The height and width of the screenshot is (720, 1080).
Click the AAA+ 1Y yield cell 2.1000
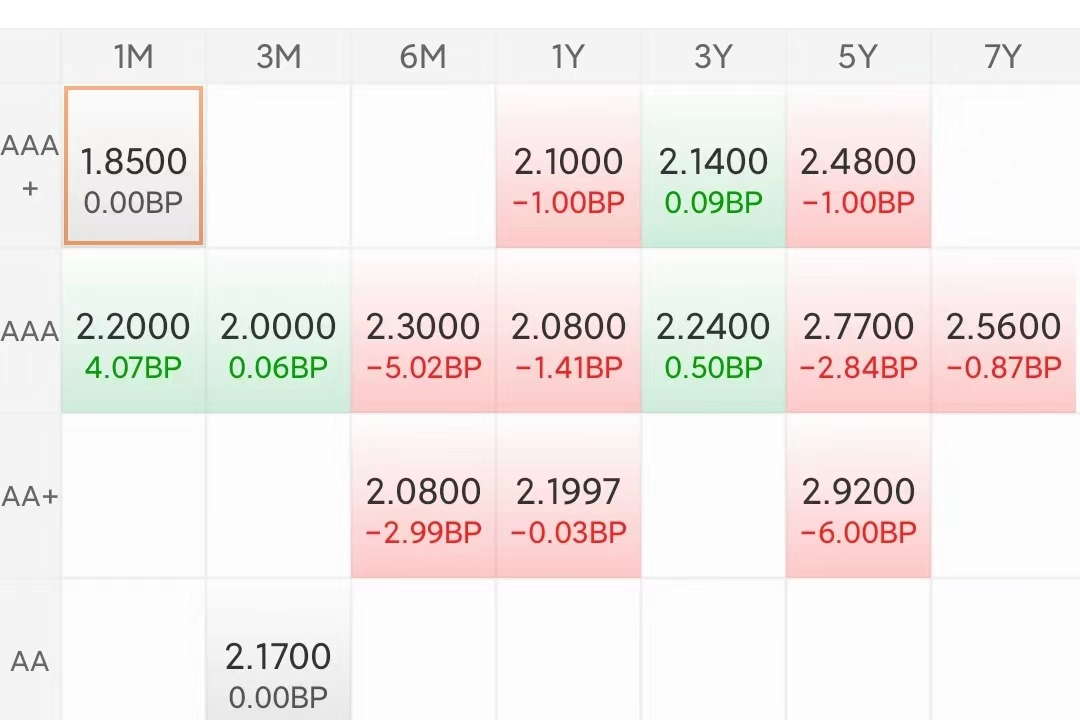[x=568, y=166]
